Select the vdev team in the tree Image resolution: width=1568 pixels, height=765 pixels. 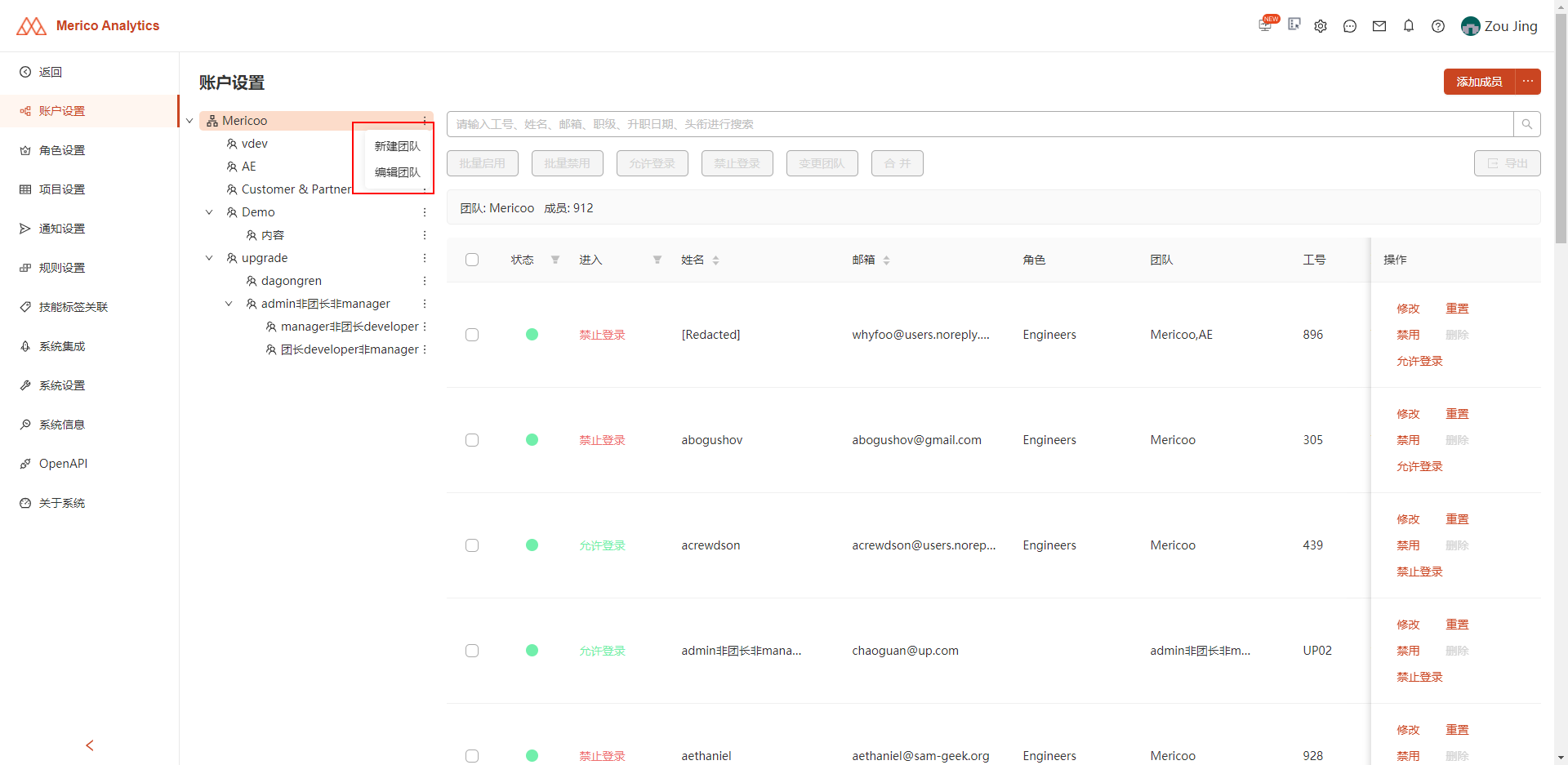(x=254, y=144)
